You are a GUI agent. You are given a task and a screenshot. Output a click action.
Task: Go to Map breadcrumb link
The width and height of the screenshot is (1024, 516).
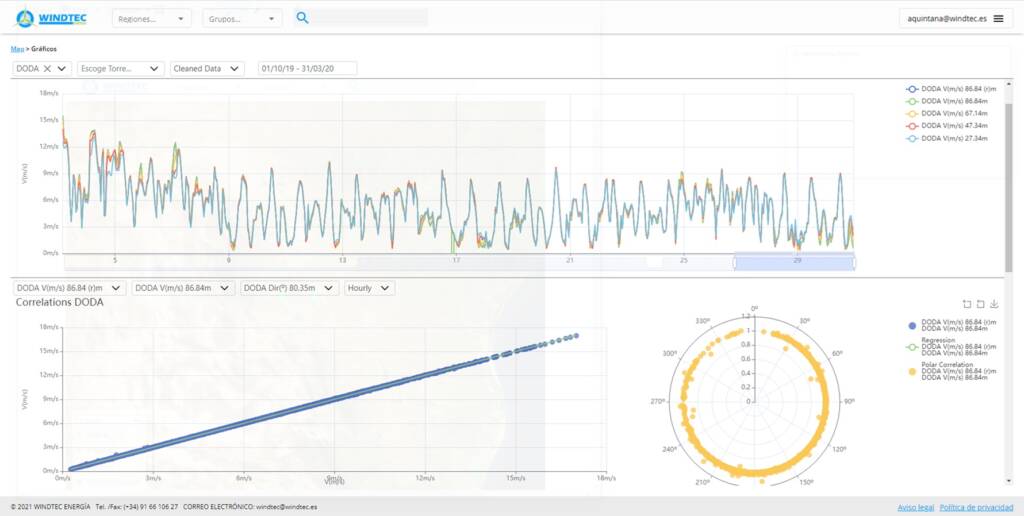pyautogui.click(x=16, y=48)
